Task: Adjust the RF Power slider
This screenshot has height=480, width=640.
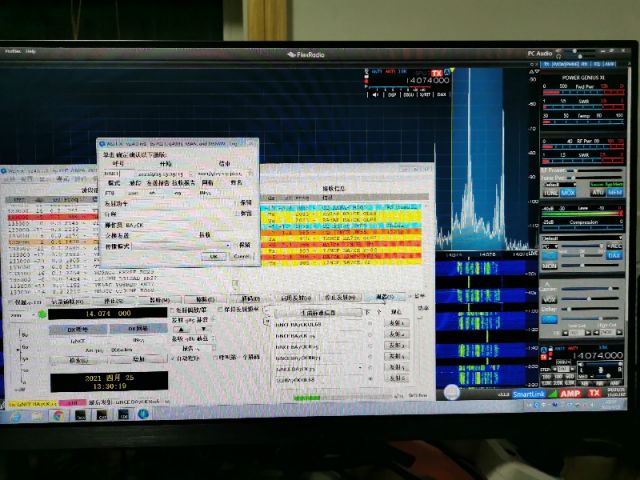Action: pos(596,170)
